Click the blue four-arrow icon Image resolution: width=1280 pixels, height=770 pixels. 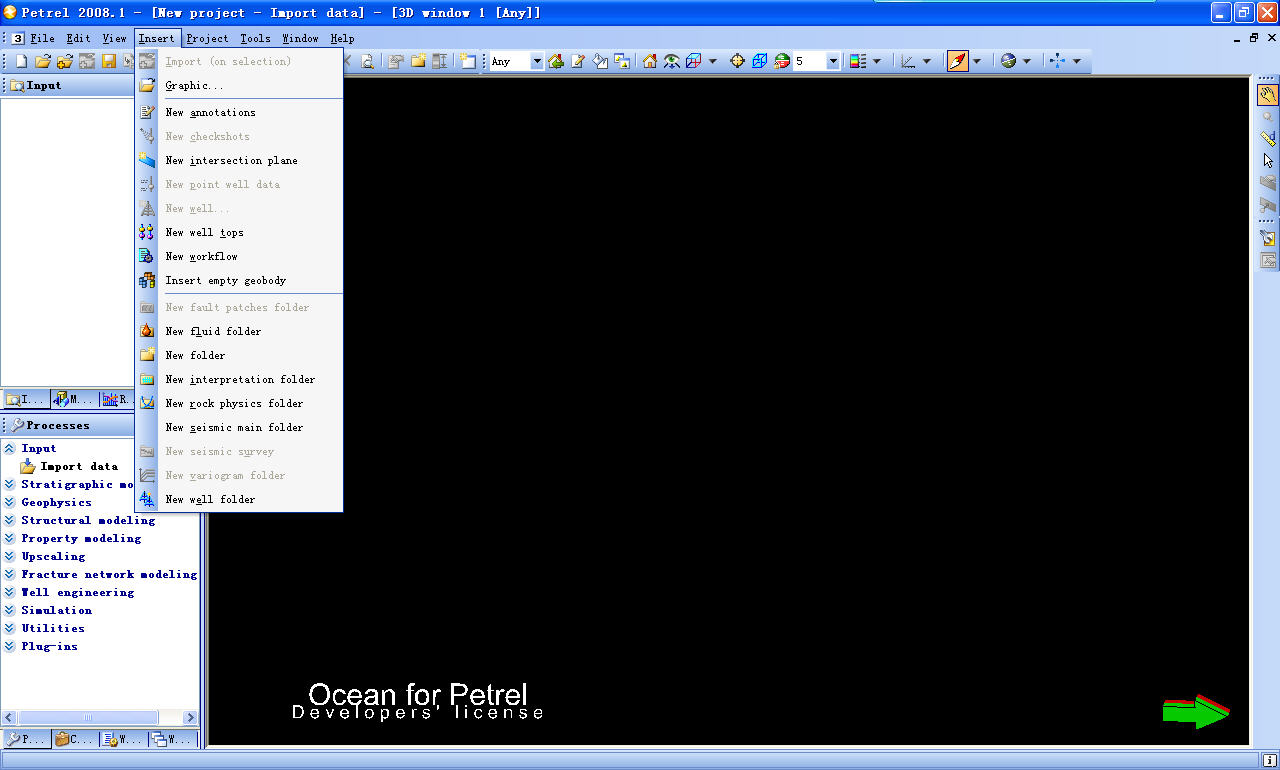(1058, 62)
